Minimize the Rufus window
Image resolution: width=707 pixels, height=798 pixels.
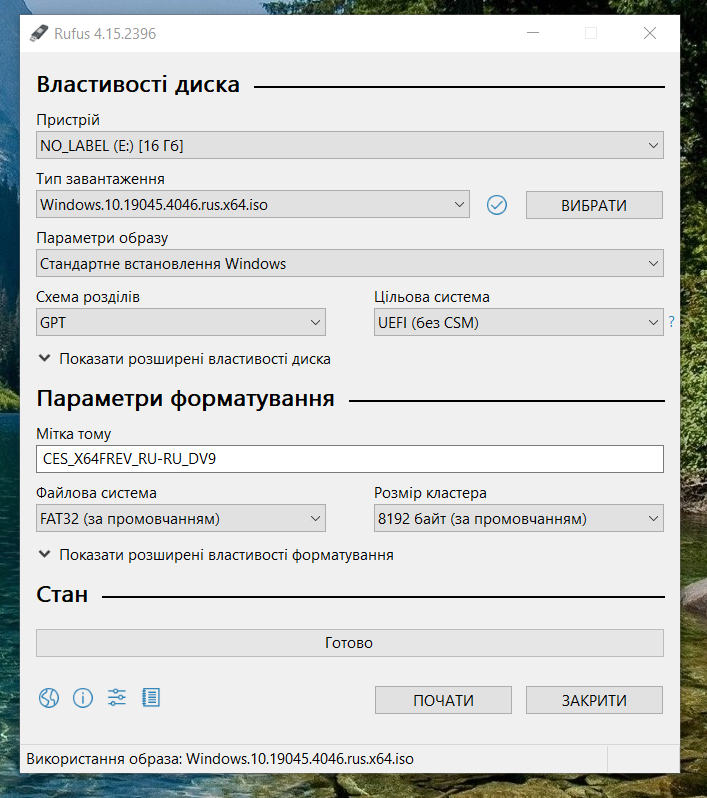coord(533,33)
